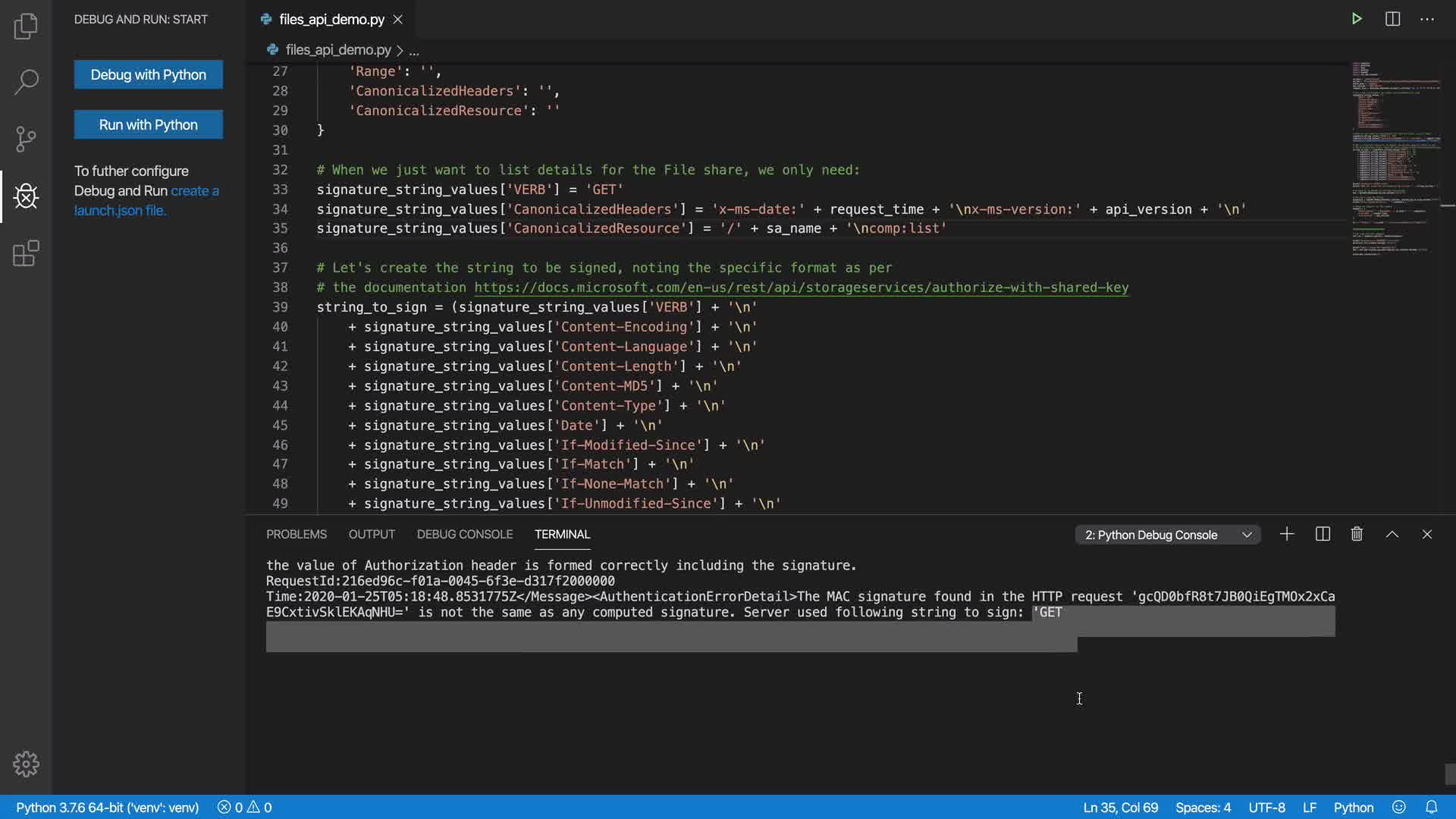Create a new terminal with plus icon

(1287, 535)
